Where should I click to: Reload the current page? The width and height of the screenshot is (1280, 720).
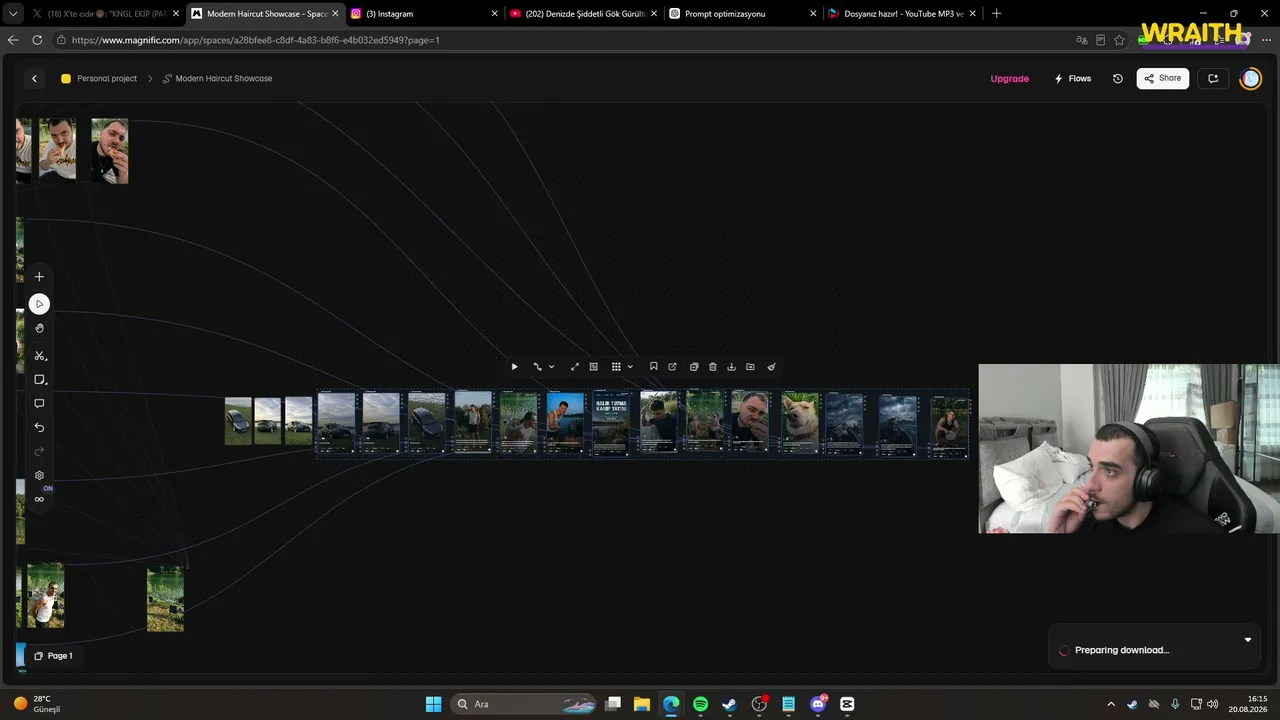point(37,40)
